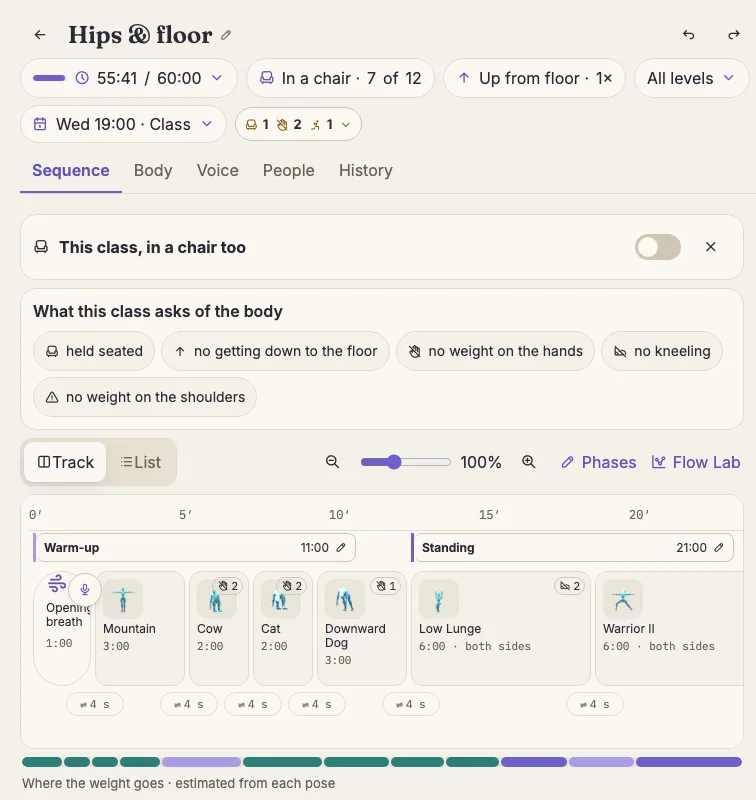756x800 pixels.
Task: Select the Standing phase header
Action: point(574,547)
